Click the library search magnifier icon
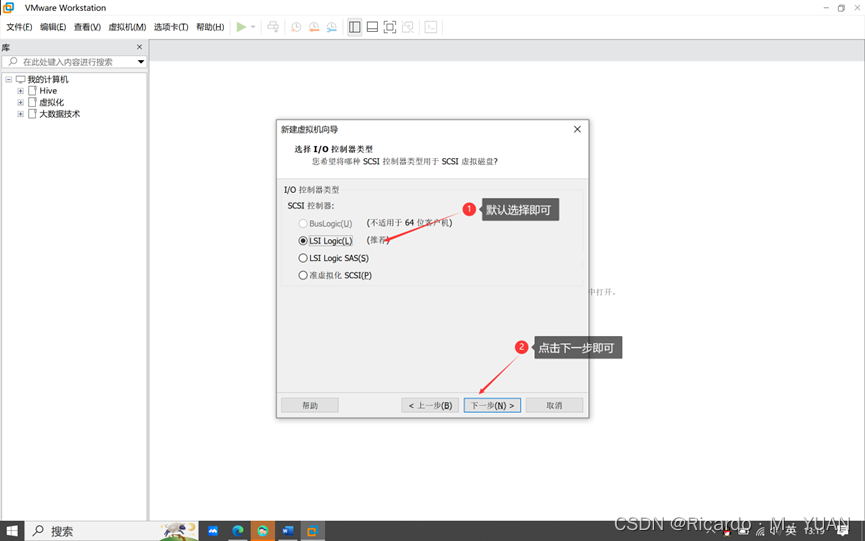Viewport: 865px width, 541px height. tap(13, 61)
